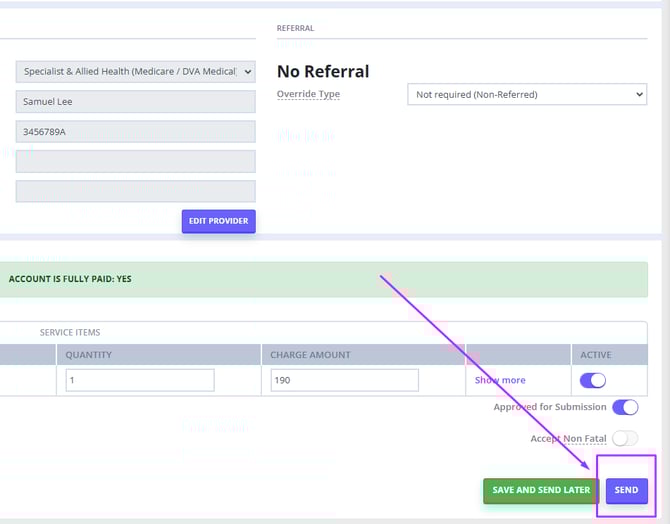Click the Edit Provider button
The width and height of the screenshot is (670, 524).
tap(218, 221)
